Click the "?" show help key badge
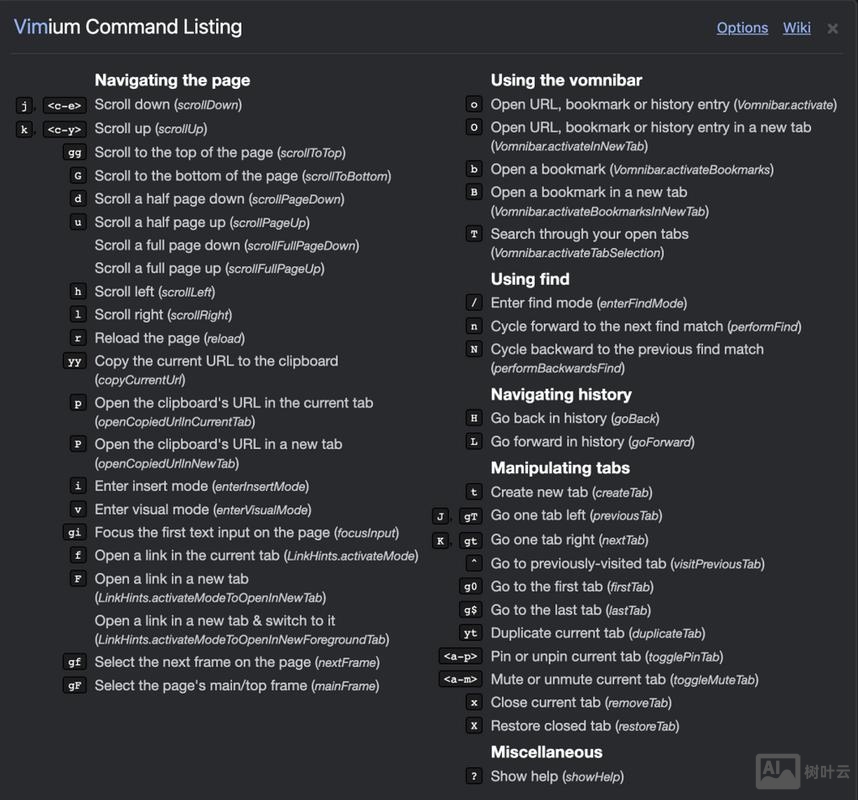The image size is (858, 800). click(x=474, y=776)
